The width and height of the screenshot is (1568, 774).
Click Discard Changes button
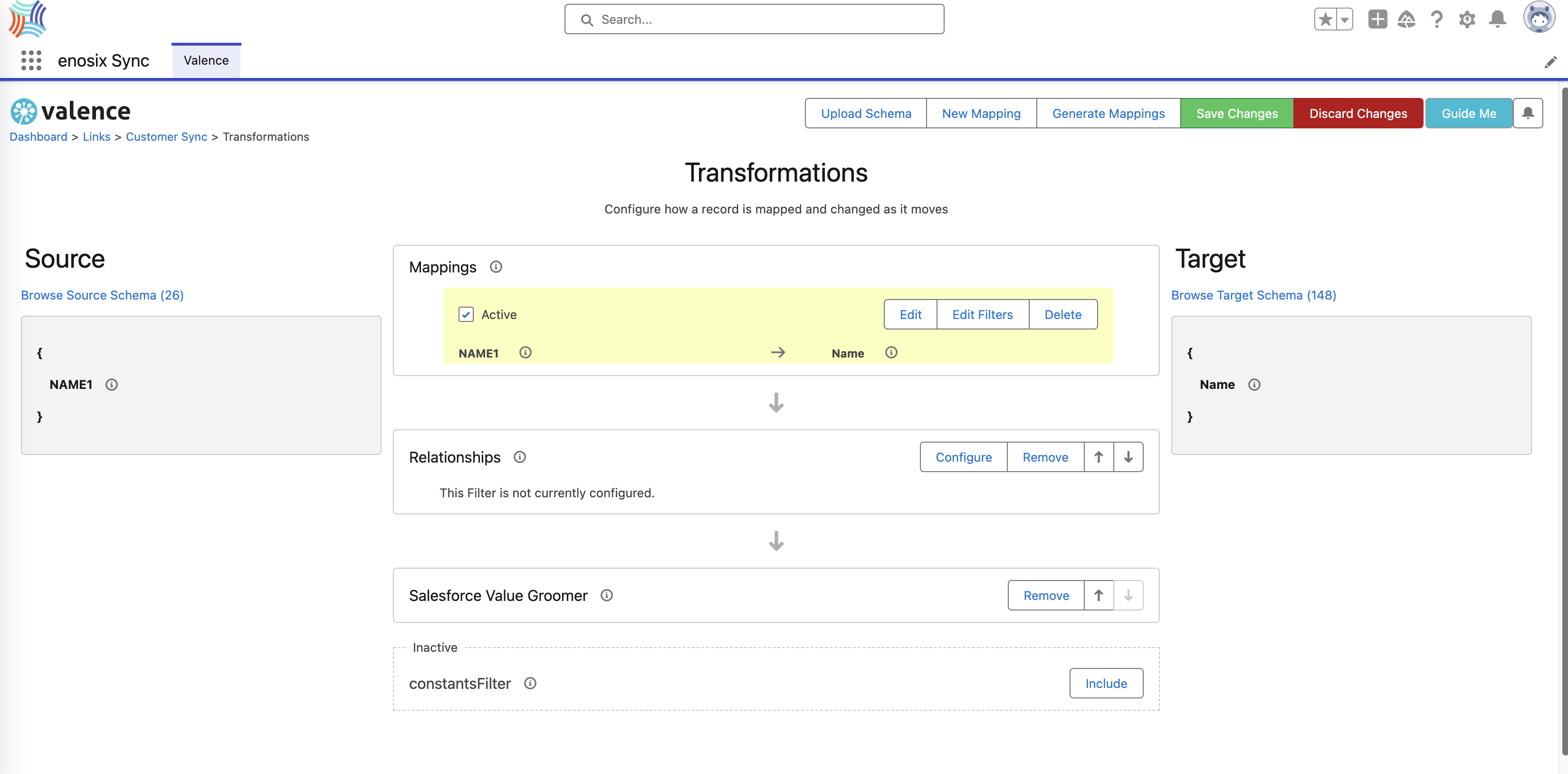[1358, 113]
